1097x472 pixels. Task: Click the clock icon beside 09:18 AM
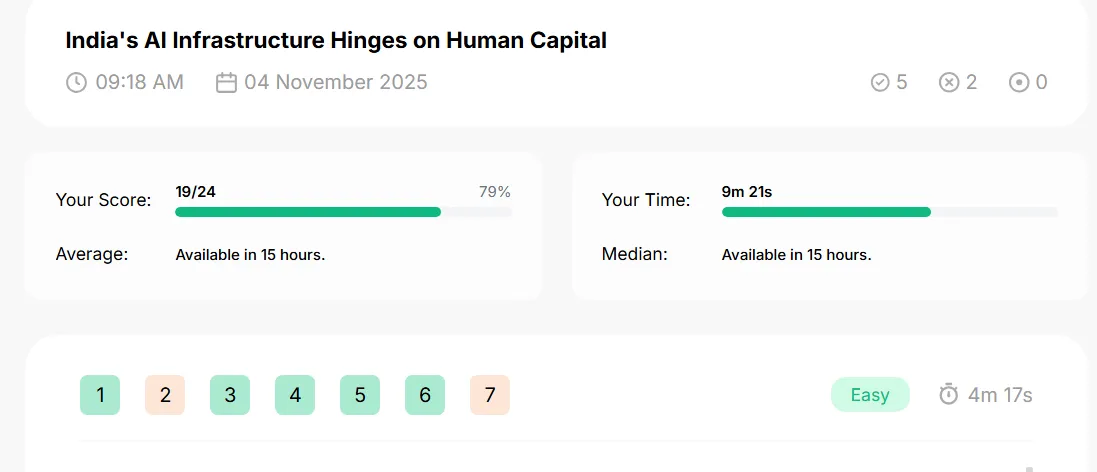pos(76,83)
